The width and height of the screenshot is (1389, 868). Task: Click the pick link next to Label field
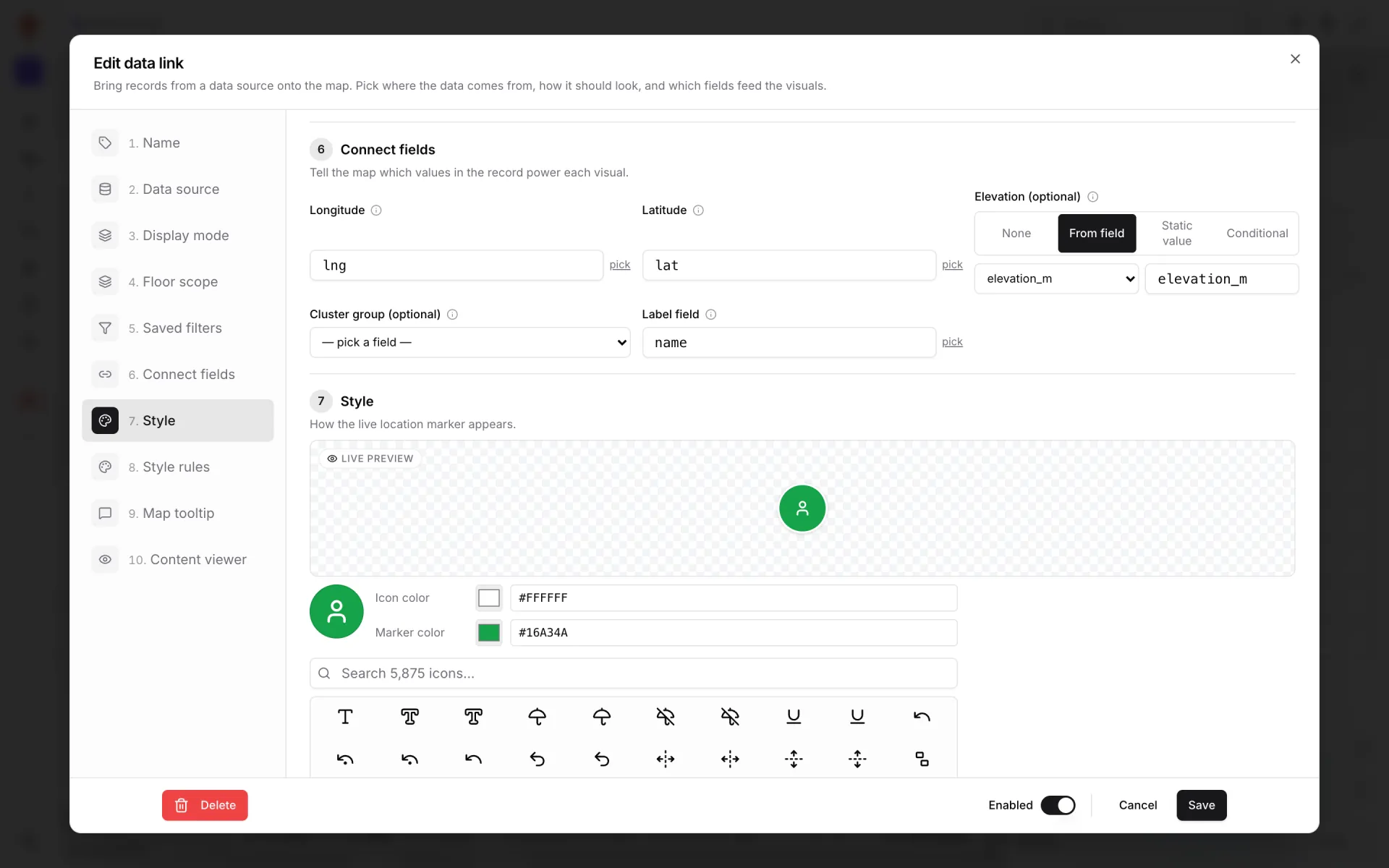coord(952,341)
